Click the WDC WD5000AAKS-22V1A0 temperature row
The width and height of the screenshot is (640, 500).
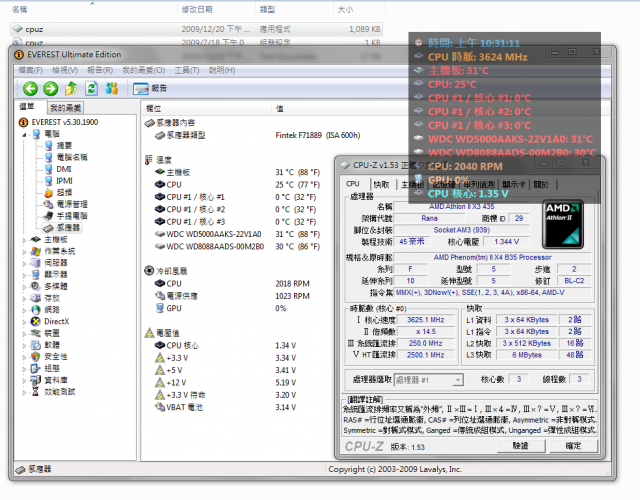(237, 234)
